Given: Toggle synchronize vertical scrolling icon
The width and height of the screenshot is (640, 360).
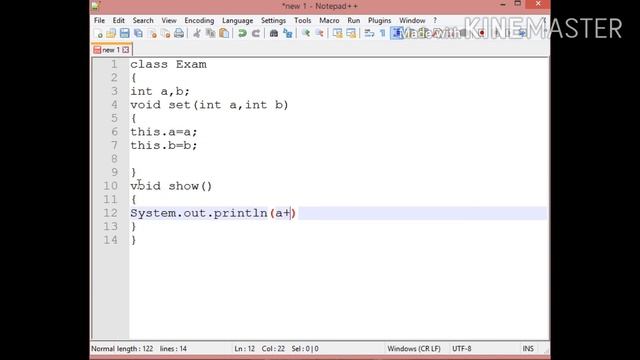Looking at the screenshot, I should [x=338, y=33].
